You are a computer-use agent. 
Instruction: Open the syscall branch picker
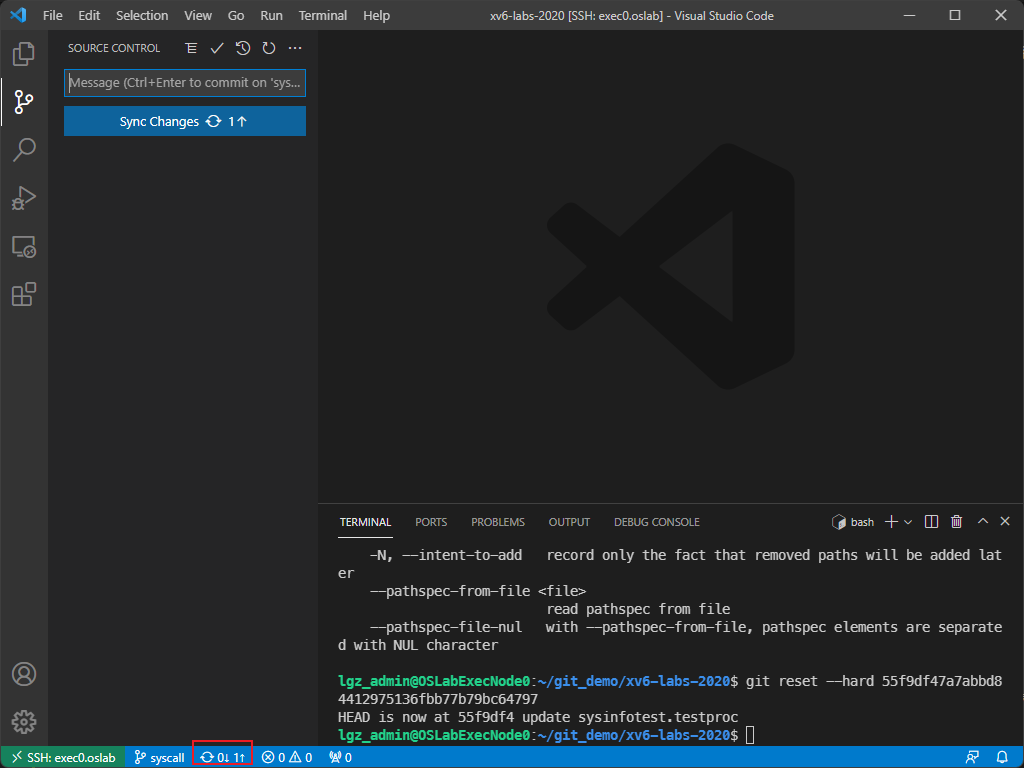tap(159, 757)
